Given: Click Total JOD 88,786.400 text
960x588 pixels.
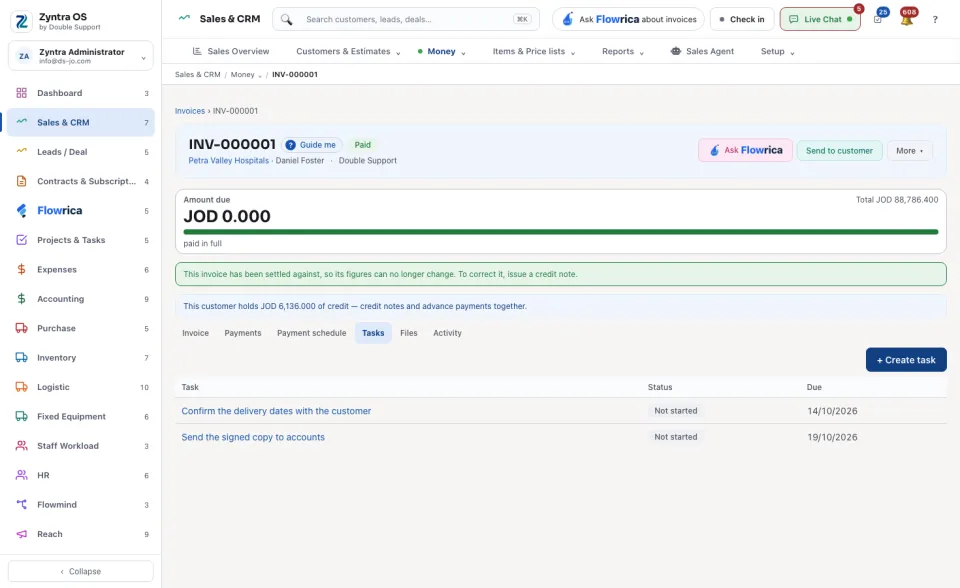Looking at the screenshot, I should pyautogui.click(x=896, y=200).
